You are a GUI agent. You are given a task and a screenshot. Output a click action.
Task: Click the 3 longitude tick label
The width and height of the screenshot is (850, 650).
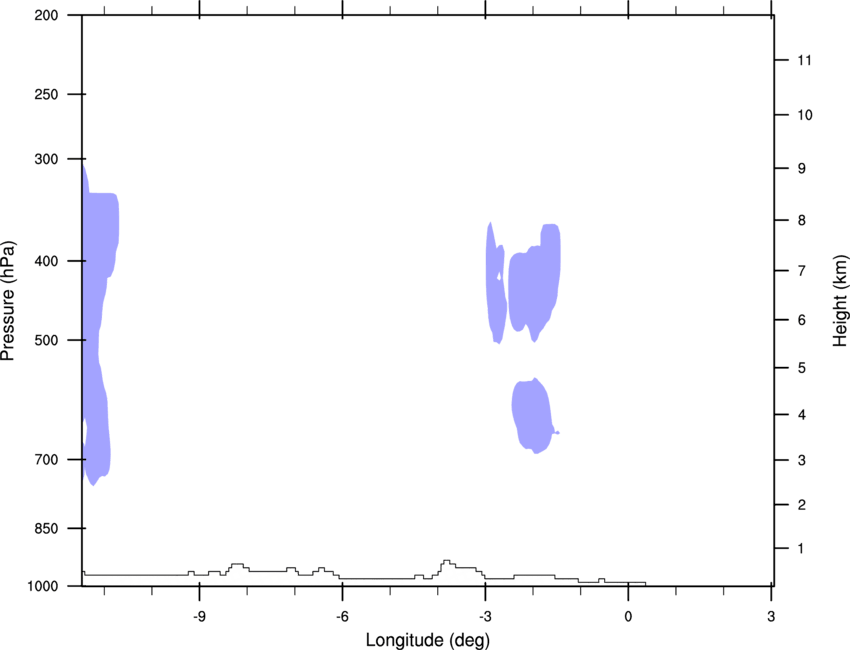(x=771, y=616)
